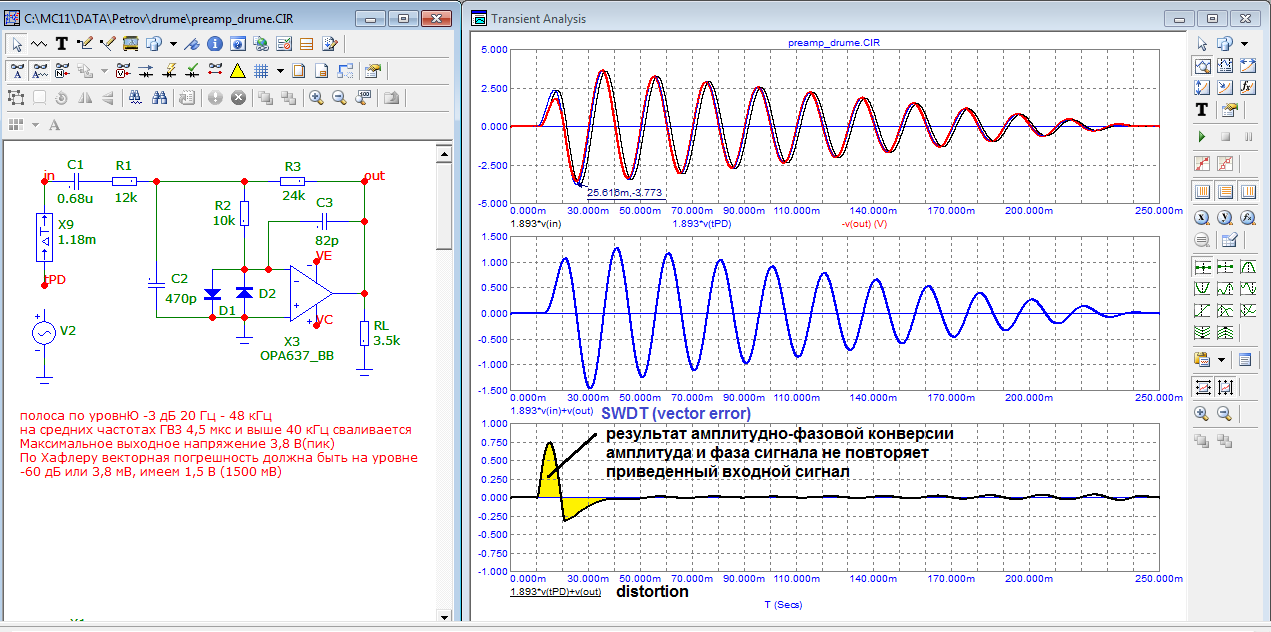Zoom out in the analysis plot toolbar

click(x=1225, y=413)
